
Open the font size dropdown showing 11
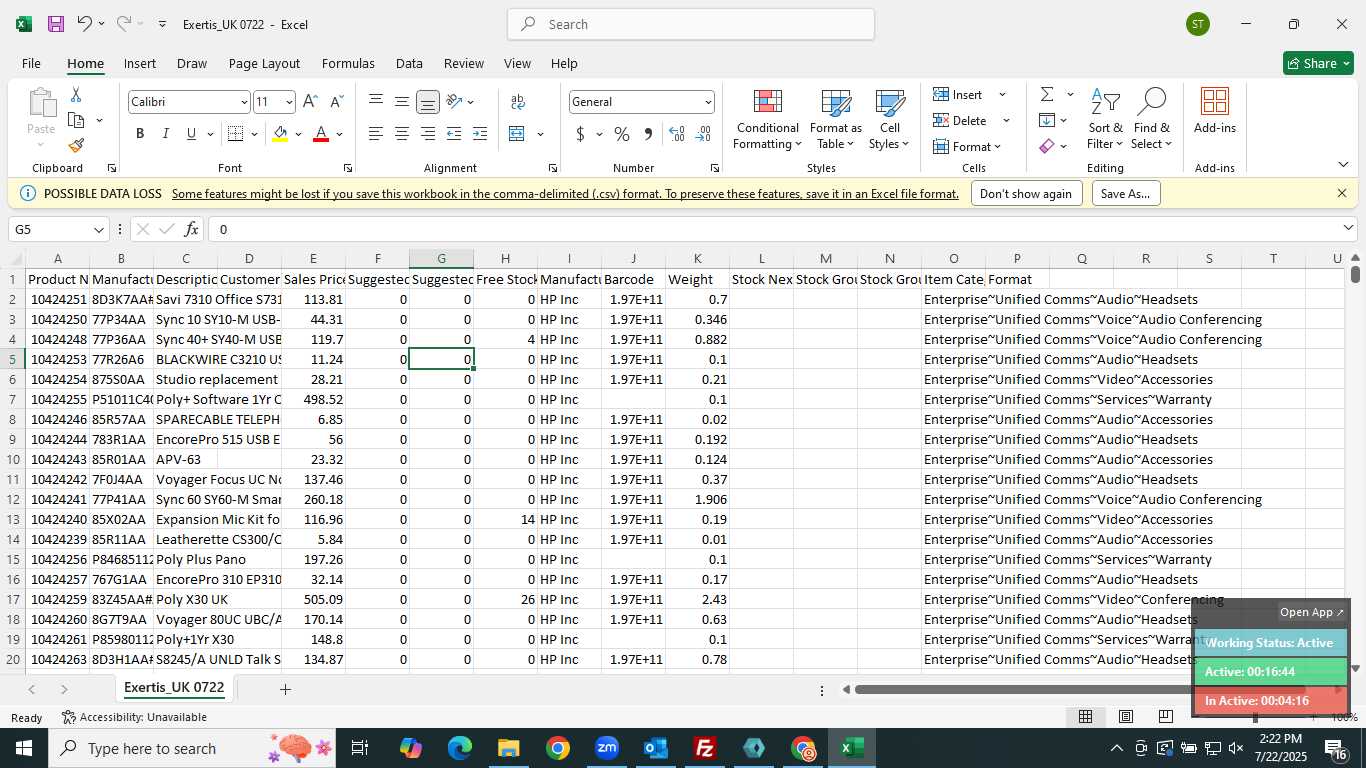point(289,102)
